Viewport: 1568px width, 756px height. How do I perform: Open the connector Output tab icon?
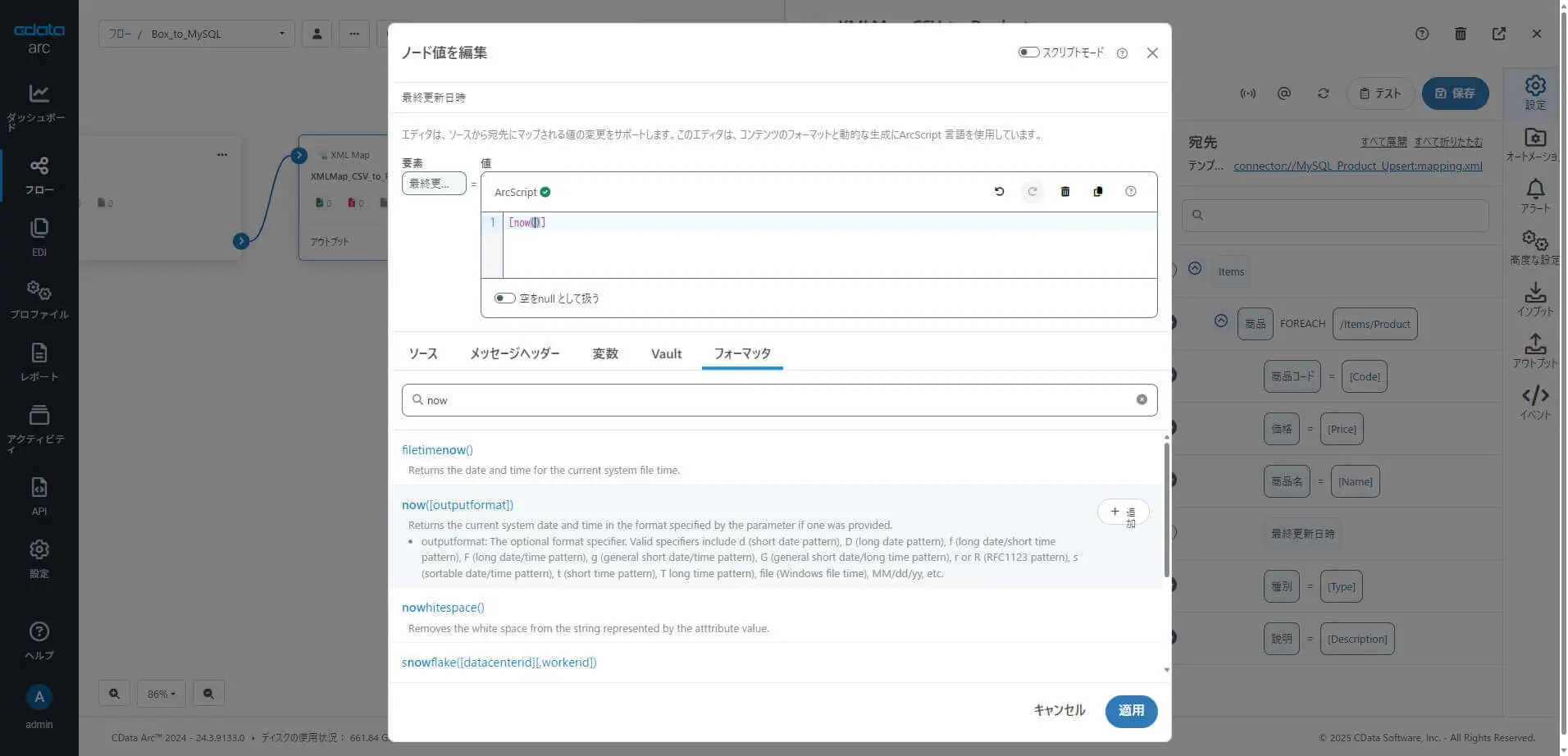click(x=1535, y=351)
